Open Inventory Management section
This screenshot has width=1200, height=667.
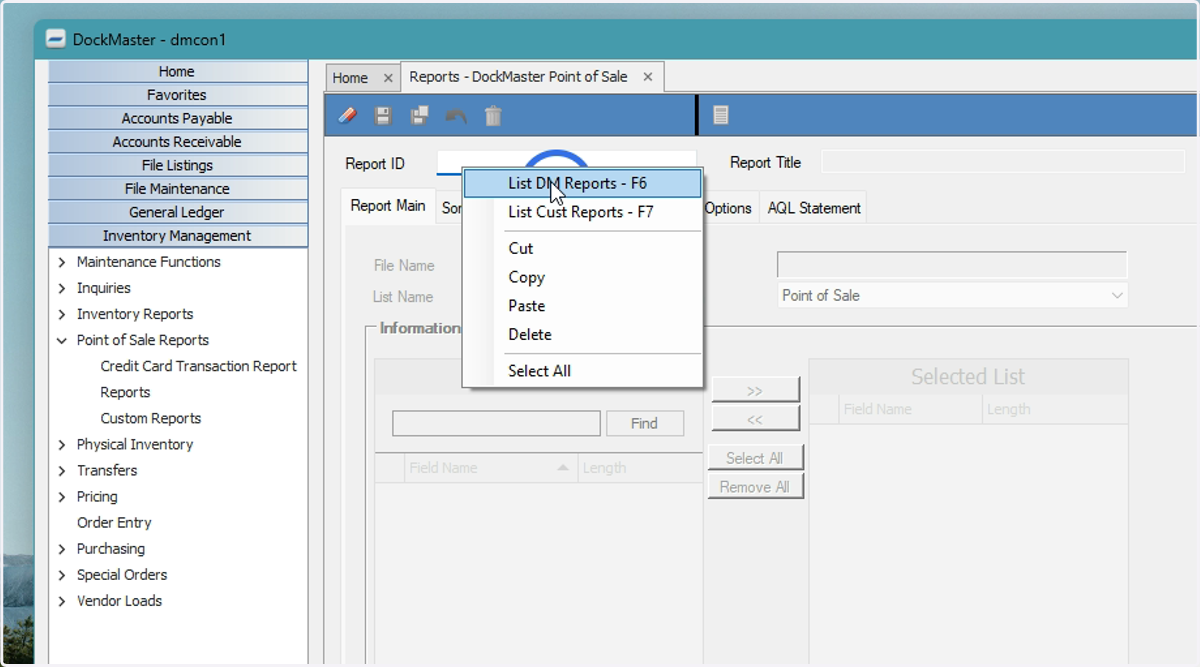tap(178, 236)
